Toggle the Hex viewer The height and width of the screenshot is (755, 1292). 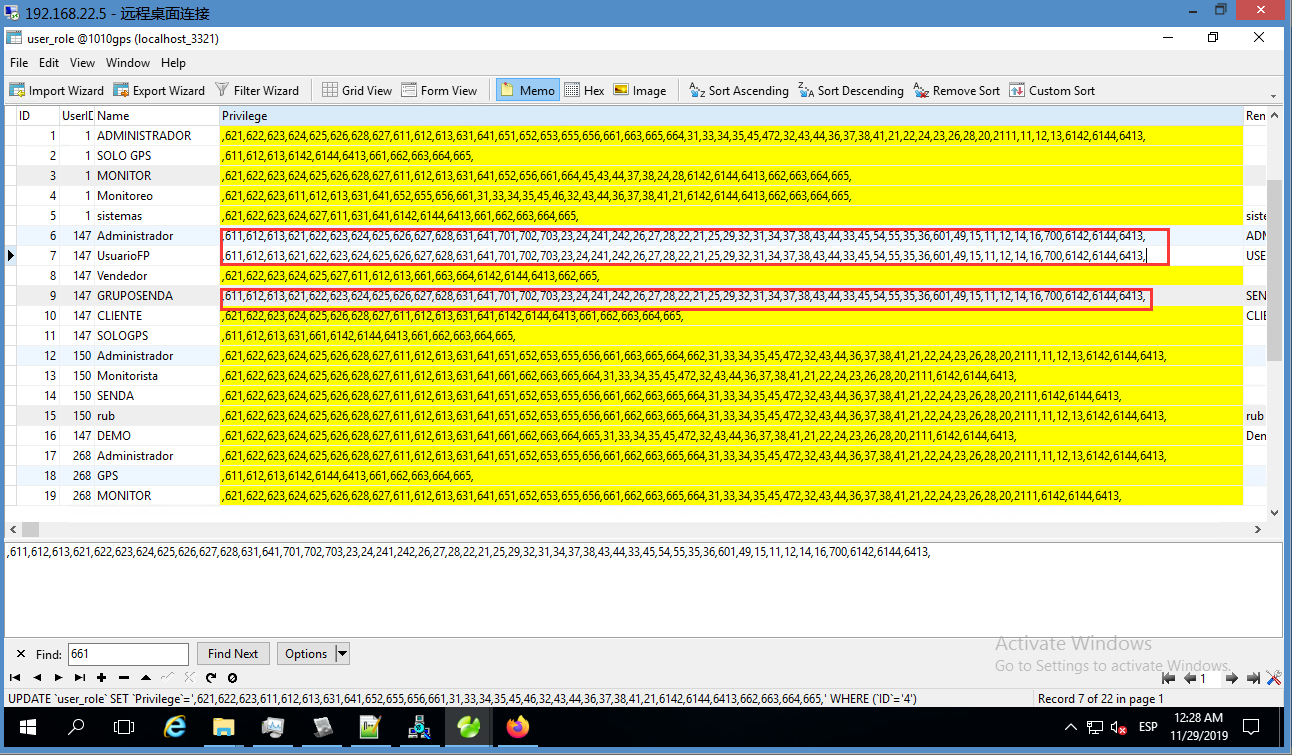coord(585,90)
